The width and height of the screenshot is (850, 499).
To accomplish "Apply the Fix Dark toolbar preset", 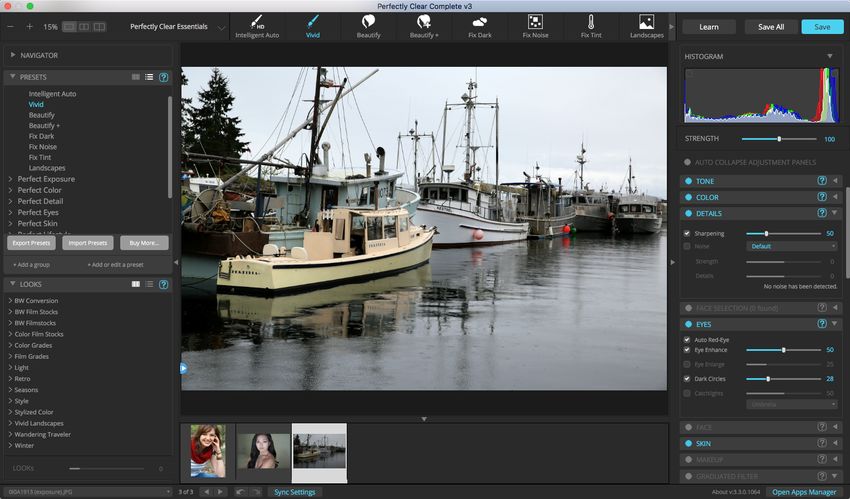I will [480, 27].
